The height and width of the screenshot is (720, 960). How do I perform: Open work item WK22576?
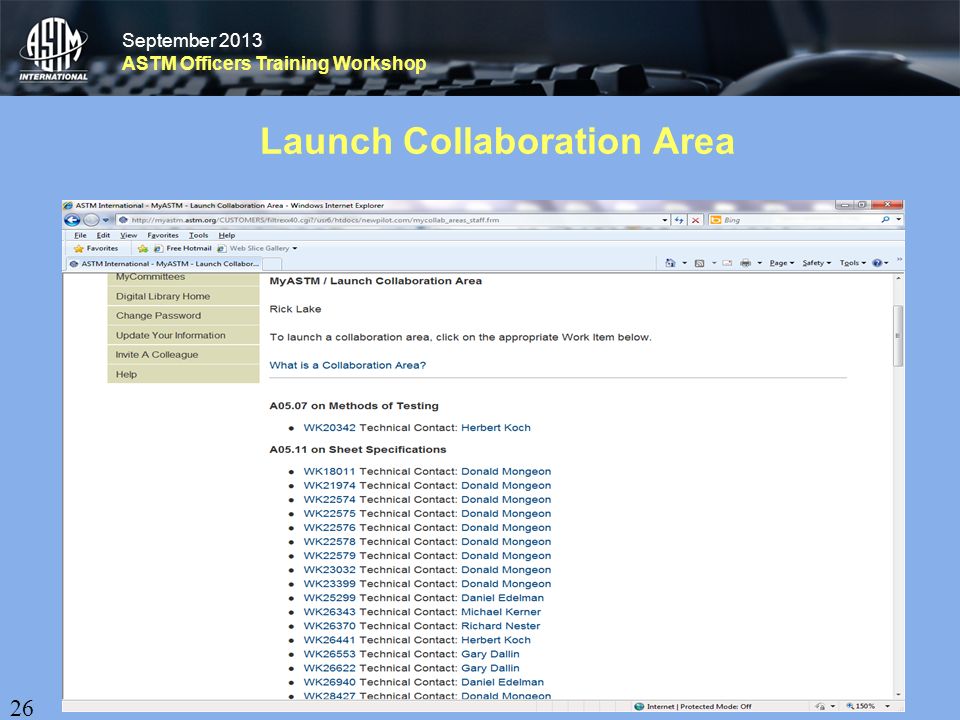[x=329, y=528]
